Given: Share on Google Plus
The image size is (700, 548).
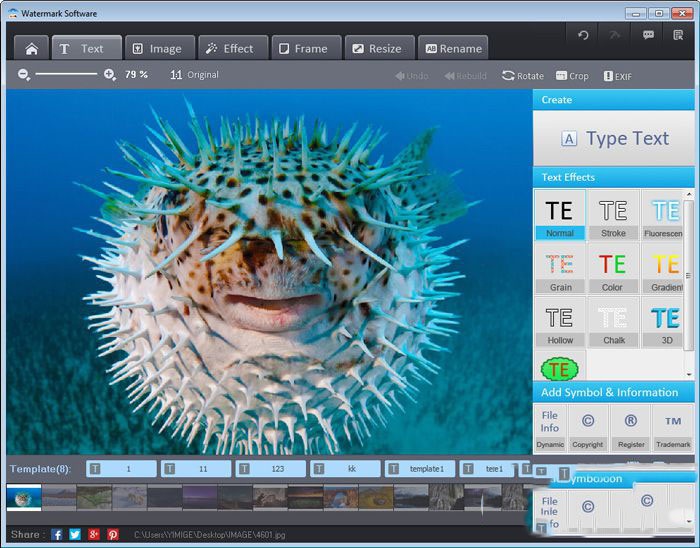Looking at the screenshot, I should coord(94,534).
